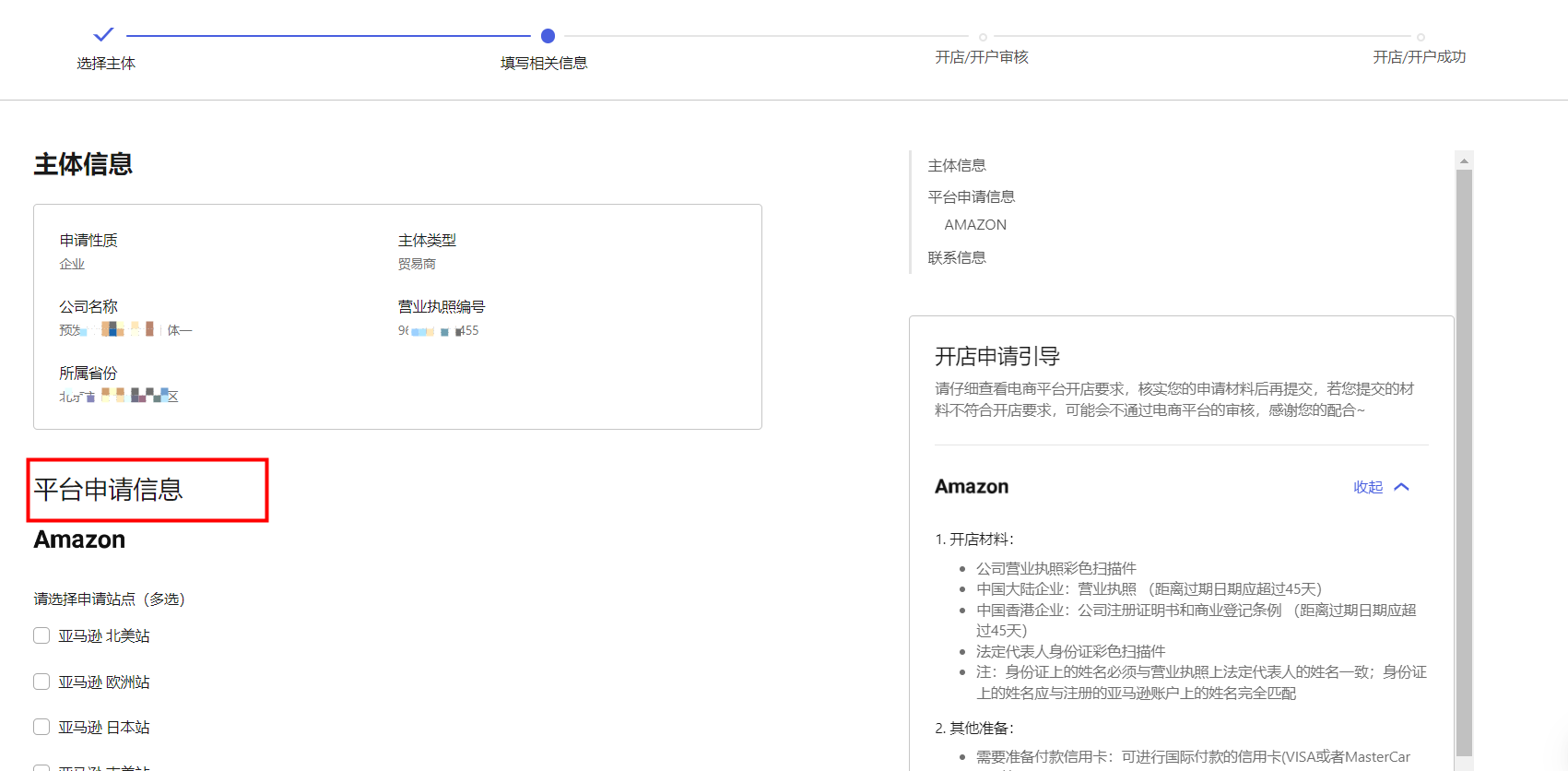Collapse the Amazon guide via 收起 text

(1368, 487)
